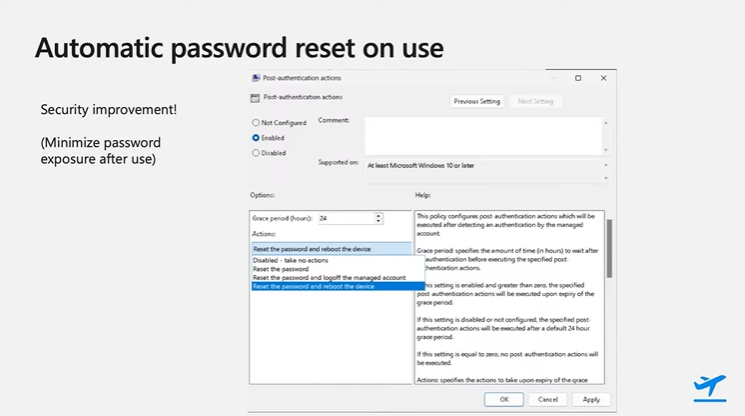Click the 'Grace period (hours):' label
The image size is (745, 416).
pos(282,218)
